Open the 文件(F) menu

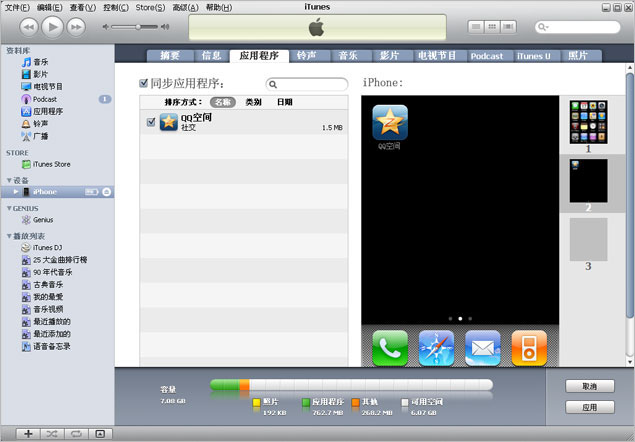pos(16,7)
